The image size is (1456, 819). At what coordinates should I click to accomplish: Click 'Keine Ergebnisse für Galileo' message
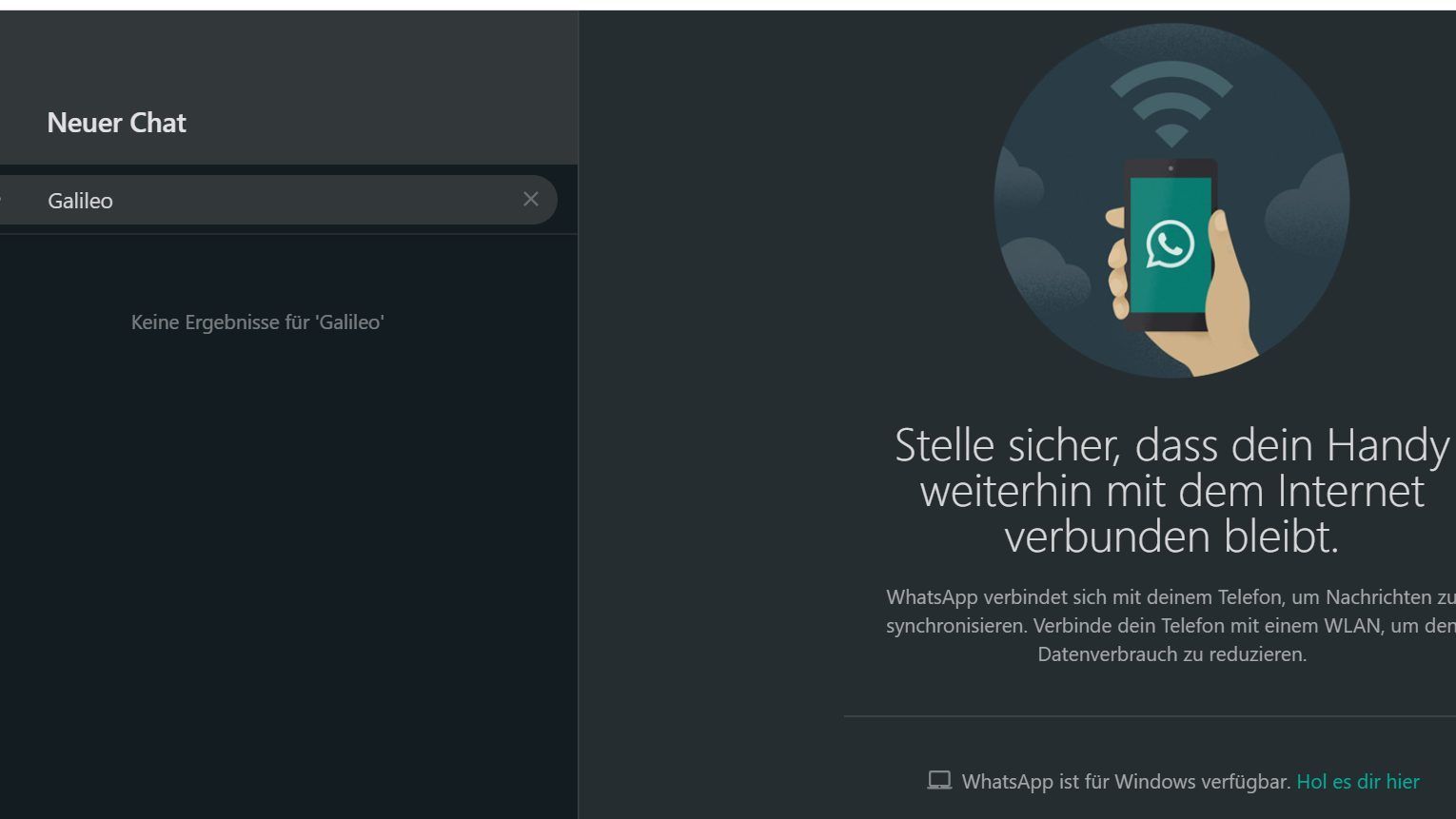click(x=258, y=322)
